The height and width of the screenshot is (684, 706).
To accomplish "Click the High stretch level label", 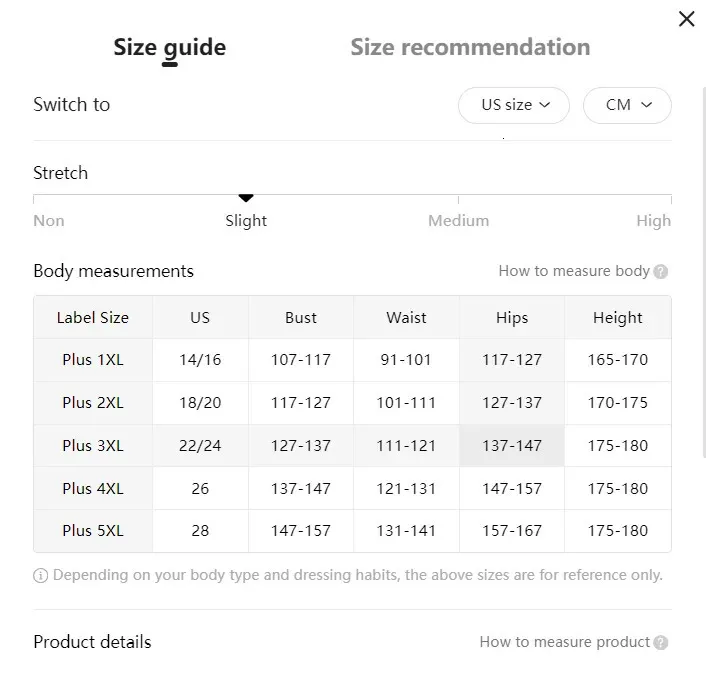I will 654,221.
